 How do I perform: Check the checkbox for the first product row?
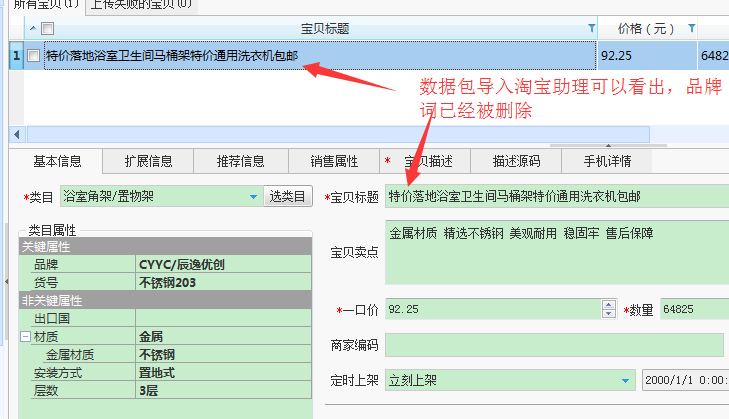(34, 56)
